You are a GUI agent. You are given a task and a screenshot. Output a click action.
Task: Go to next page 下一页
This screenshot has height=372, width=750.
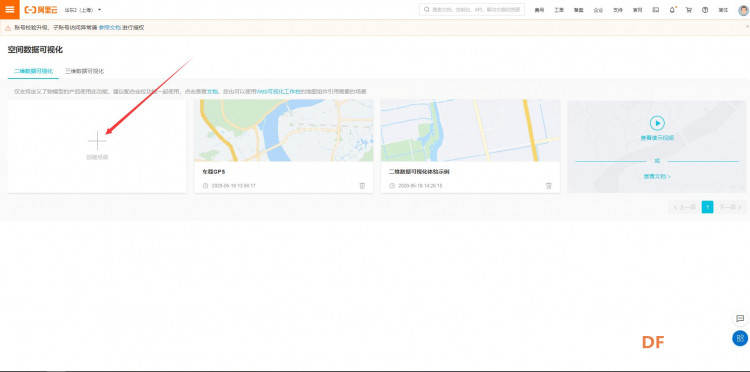pos(731,207)
